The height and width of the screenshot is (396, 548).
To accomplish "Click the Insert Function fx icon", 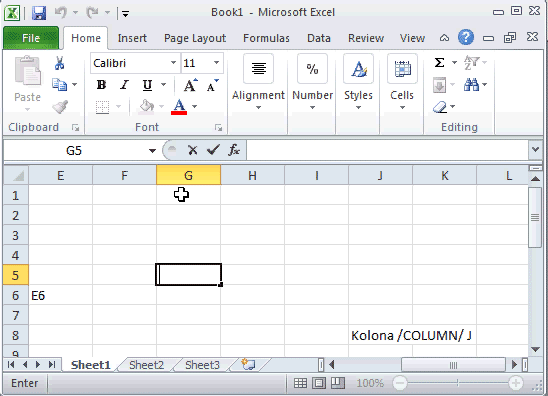I will tap(234, 150).
